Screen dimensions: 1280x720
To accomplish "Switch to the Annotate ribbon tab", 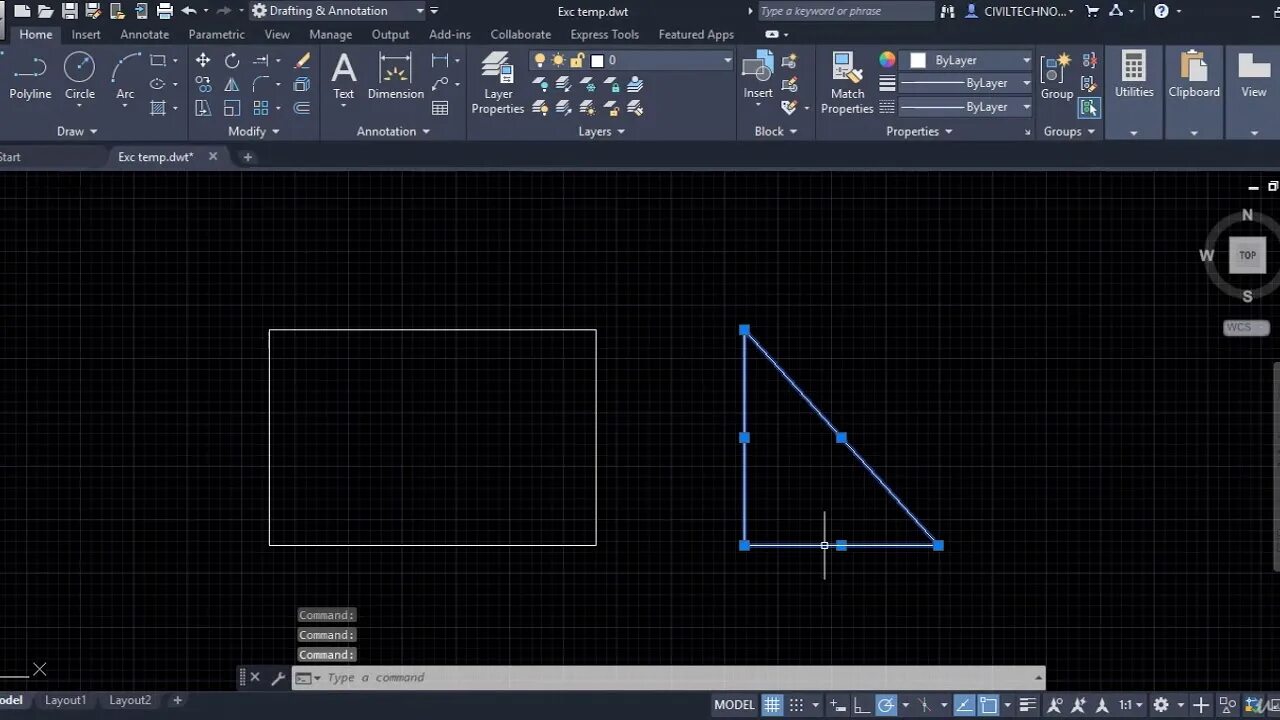I will pos(145,34).
